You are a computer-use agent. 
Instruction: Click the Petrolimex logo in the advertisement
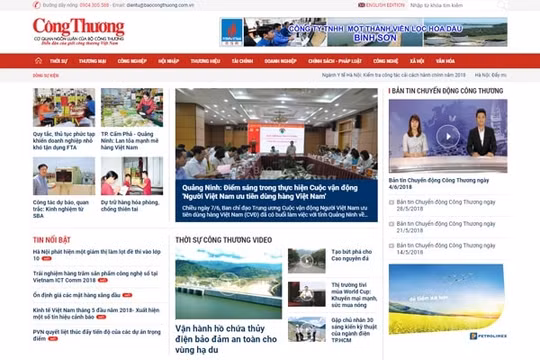click(x=488, y=336)
